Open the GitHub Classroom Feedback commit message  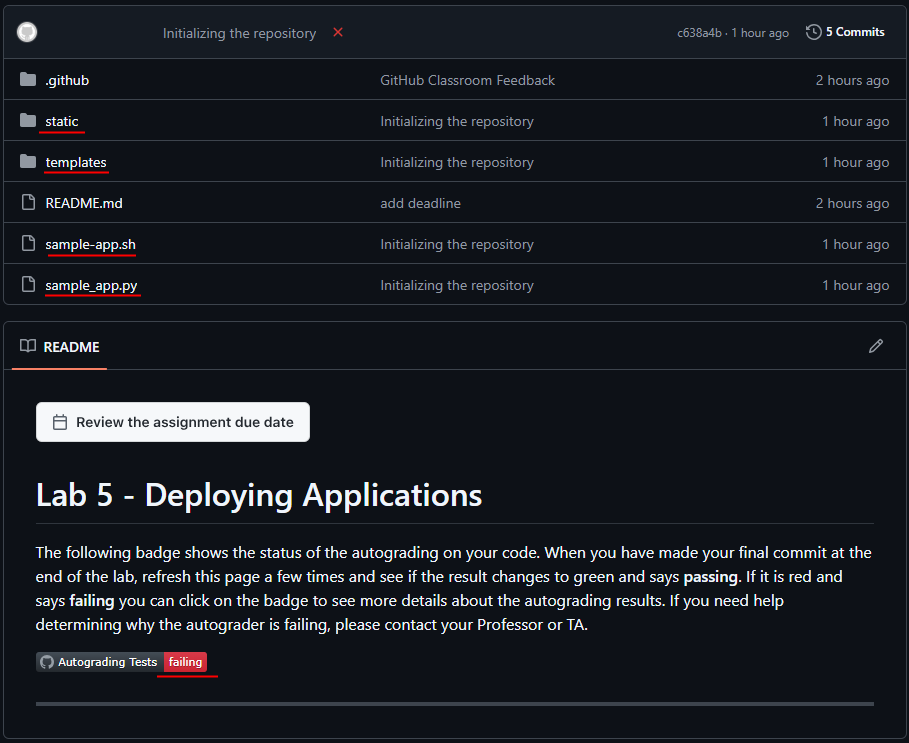click(x=467, y=80)
